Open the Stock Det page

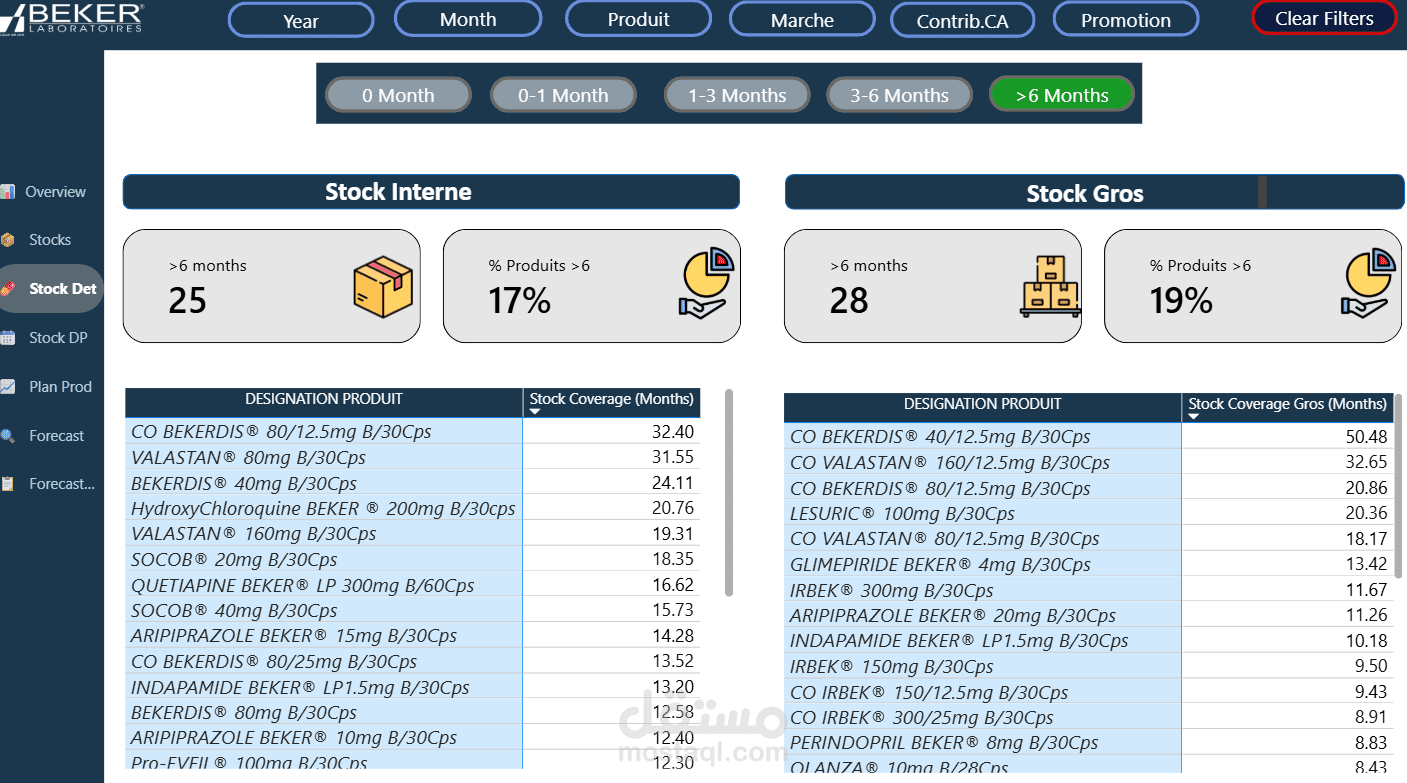[x=63, y=289]
